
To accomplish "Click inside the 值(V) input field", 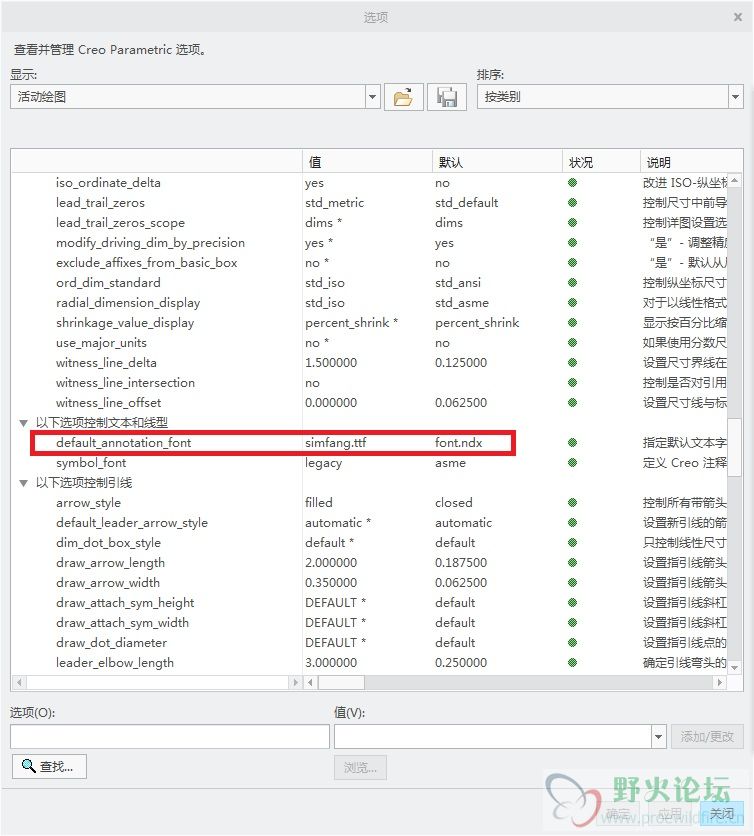I will click(x=493, y=737).
